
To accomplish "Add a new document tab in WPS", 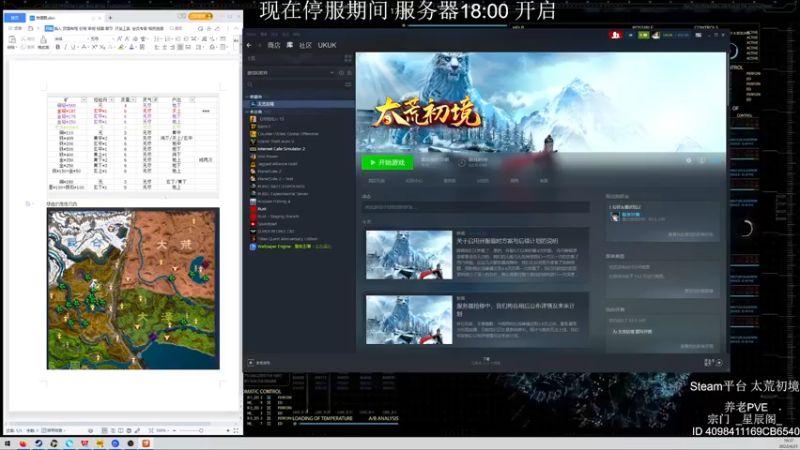I will [110, 18].
